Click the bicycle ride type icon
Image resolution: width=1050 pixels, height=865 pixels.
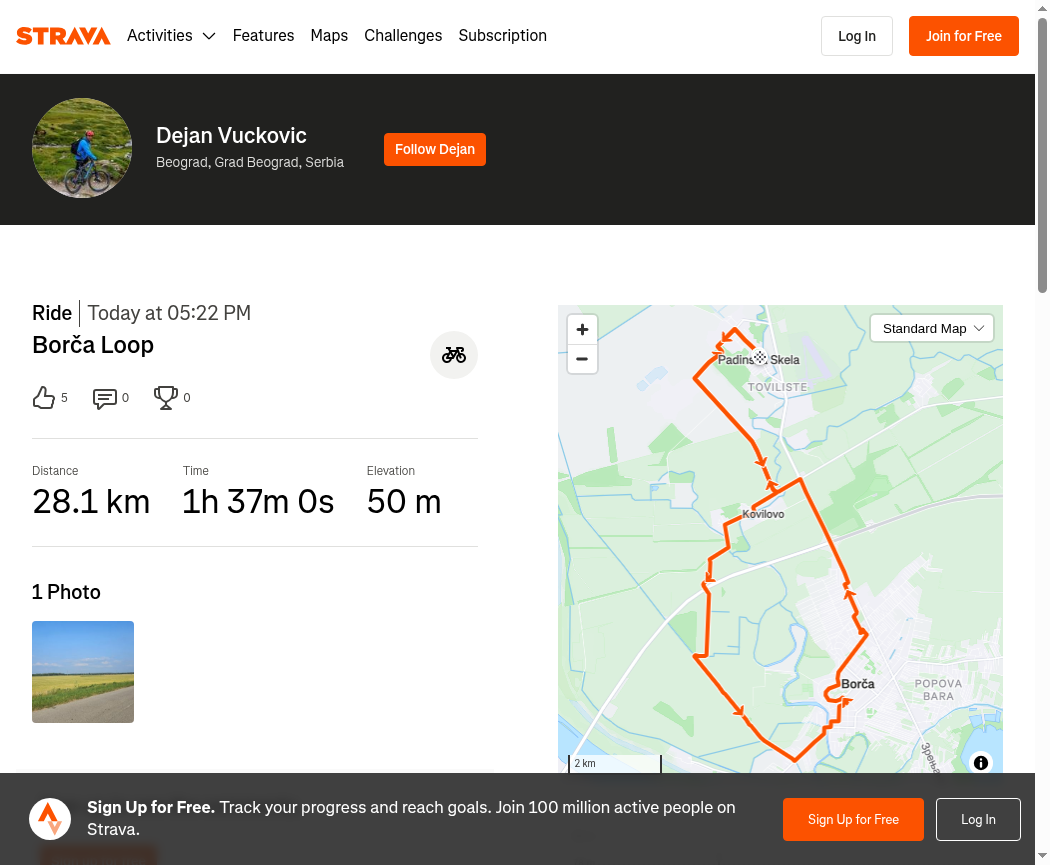pos(454,355)
